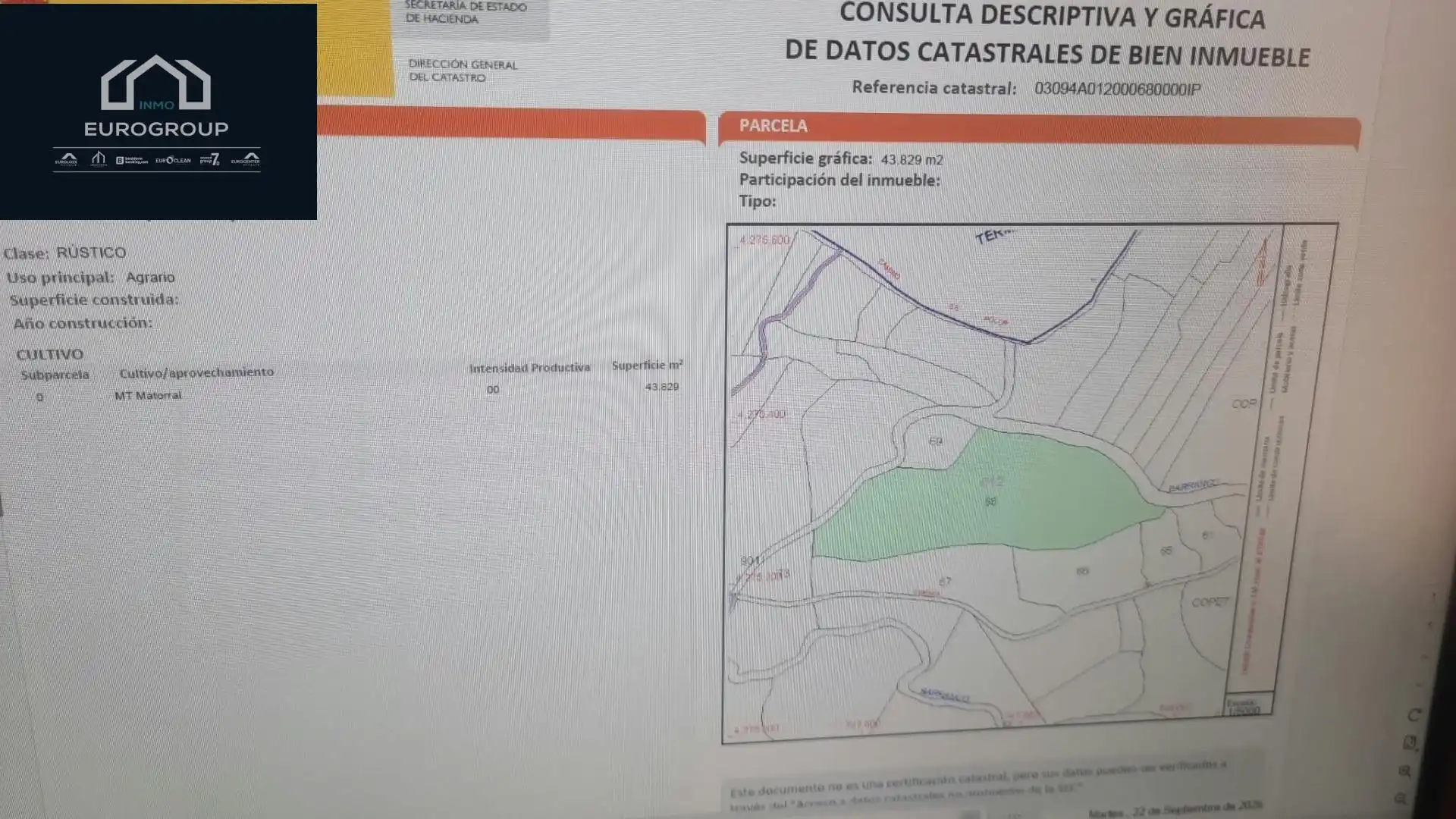The image size is (1456, 819).
Task: Click the Cultivo/aprovechamiento column header
Action: point(196,372)
